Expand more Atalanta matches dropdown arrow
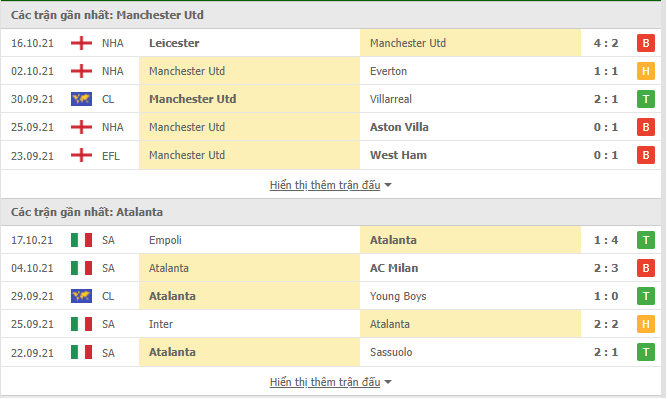Screen dimensions: 668x399 point(388,382)
